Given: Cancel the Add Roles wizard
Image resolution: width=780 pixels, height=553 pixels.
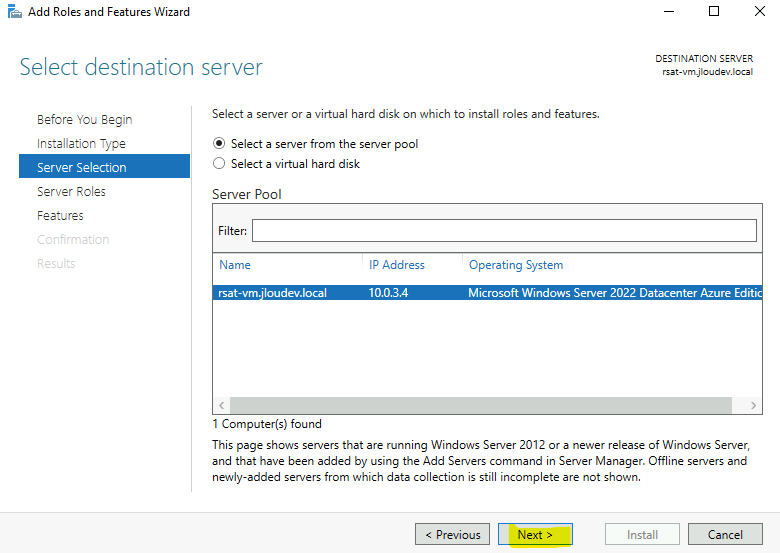Looking at the screenshot, I should (x=725, y=535).
